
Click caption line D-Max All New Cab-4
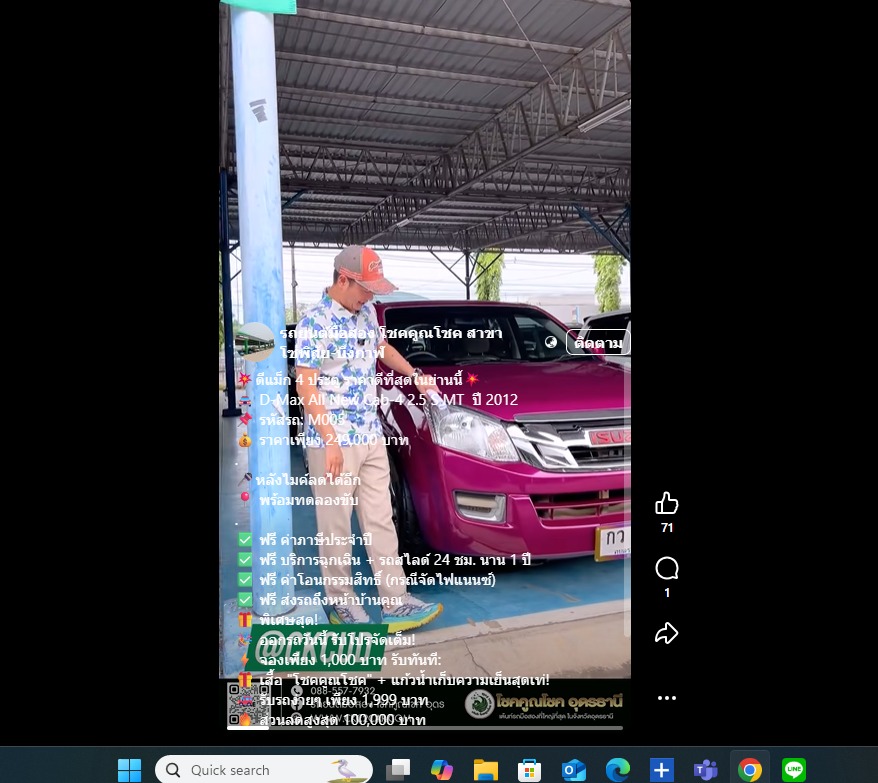click(x=389, y=399)
